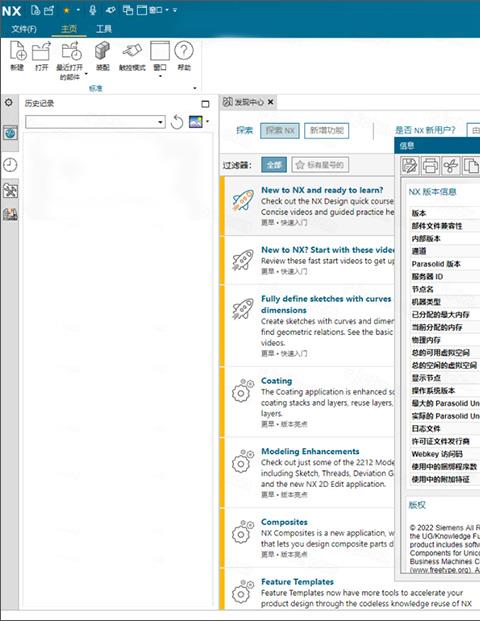Open a part with the Open icon
The image size is (480, 621).
click(41, 51)
